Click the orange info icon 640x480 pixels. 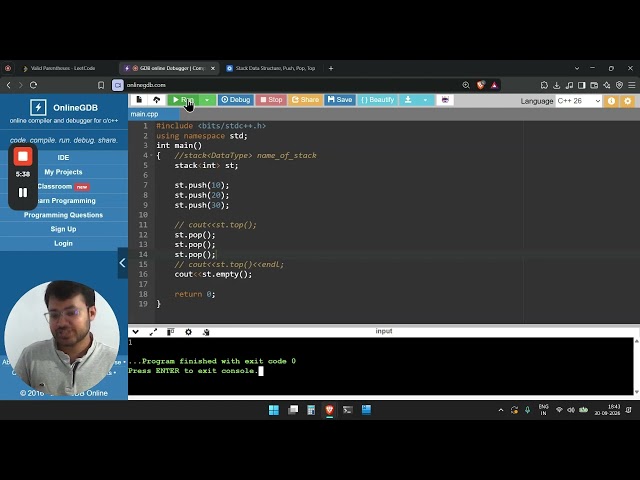click(x=611, y=101)
